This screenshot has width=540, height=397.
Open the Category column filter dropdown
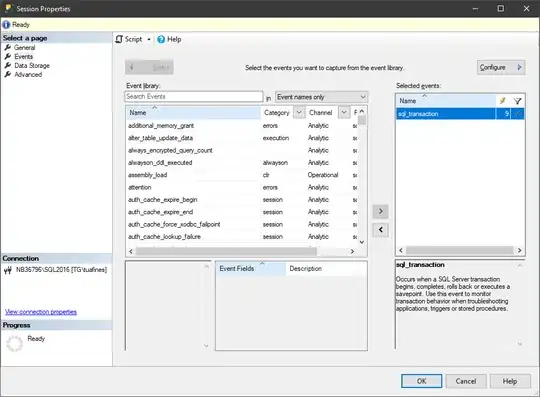pos(299,112)
